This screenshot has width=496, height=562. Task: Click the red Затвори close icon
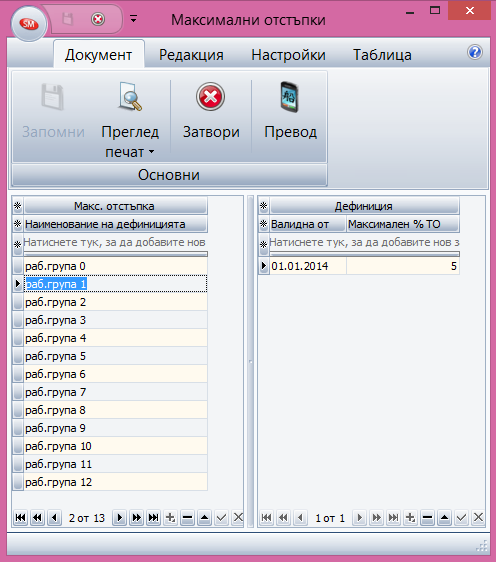(211, 97)
